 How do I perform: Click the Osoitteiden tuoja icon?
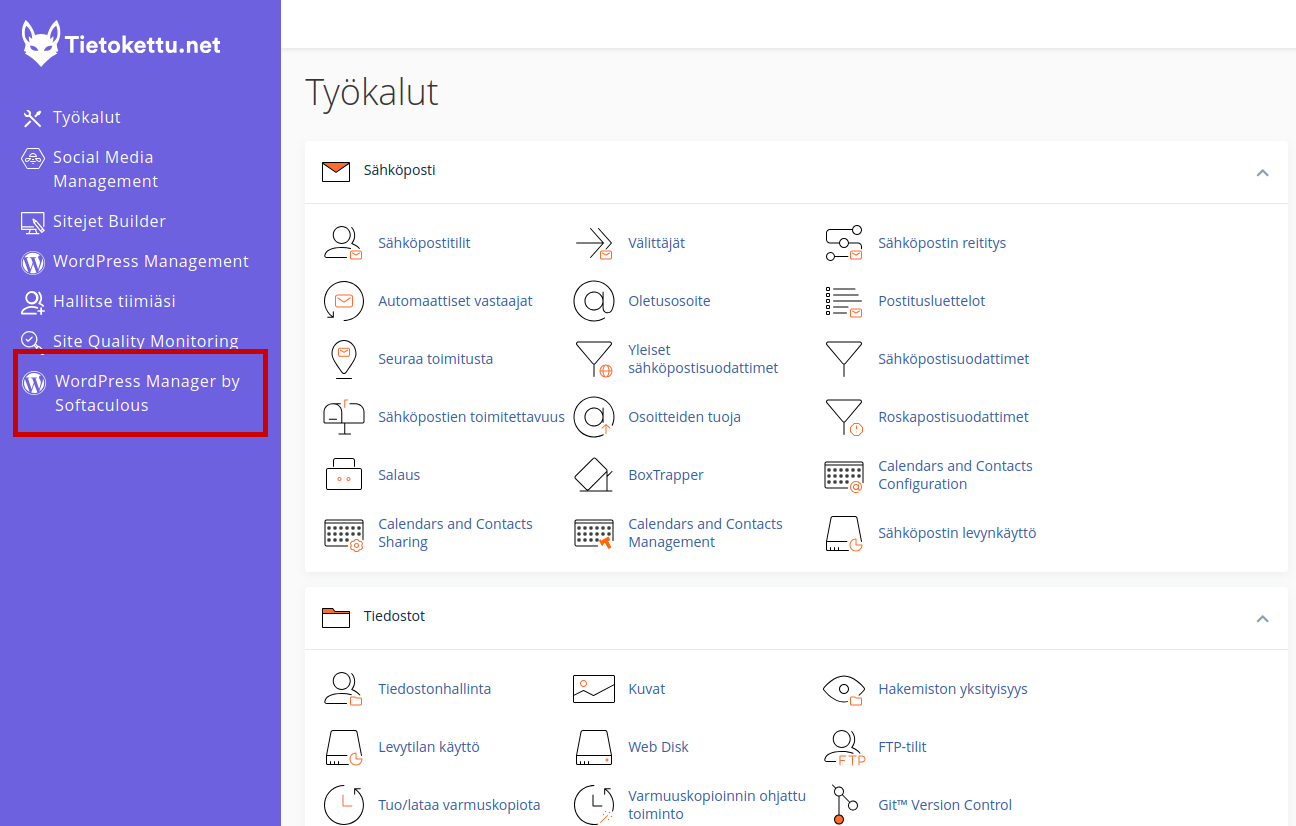click(593, 417)
